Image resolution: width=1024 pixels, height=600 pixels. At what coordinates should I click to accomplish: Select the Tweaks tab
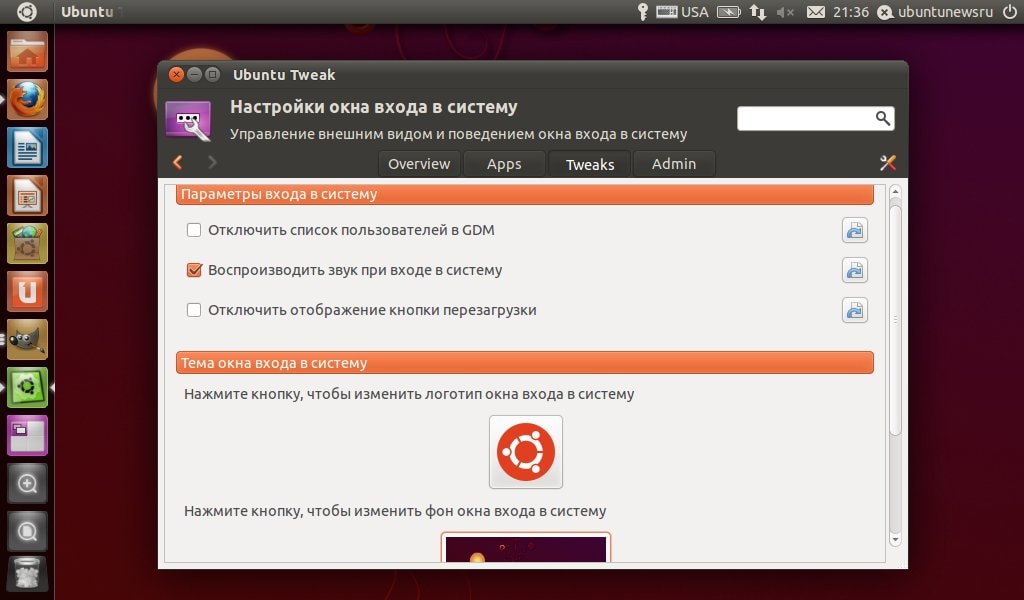tap(590, 164)
